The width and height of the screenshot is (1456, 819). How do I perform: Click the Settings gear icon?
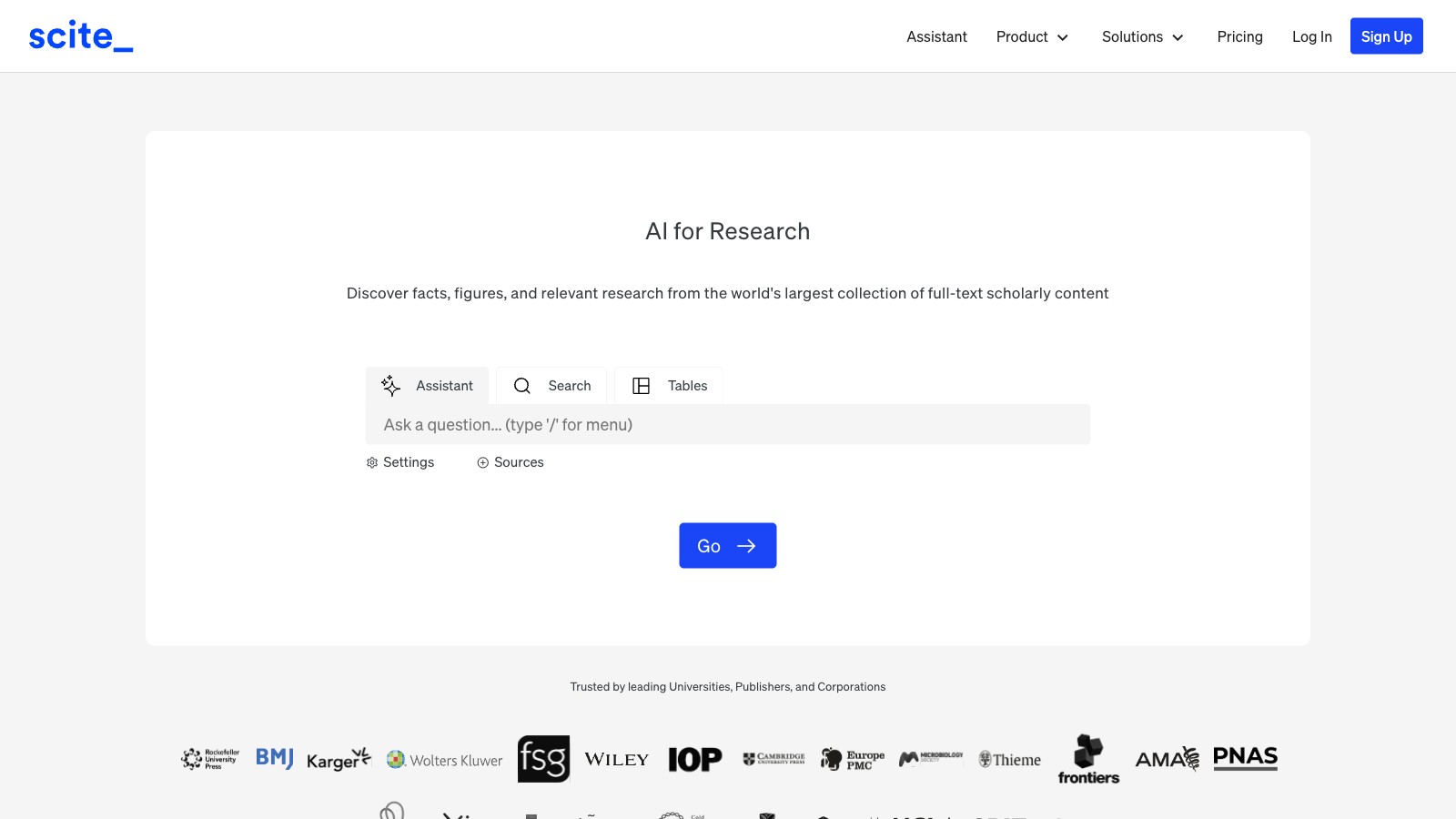tap(372, 463)
